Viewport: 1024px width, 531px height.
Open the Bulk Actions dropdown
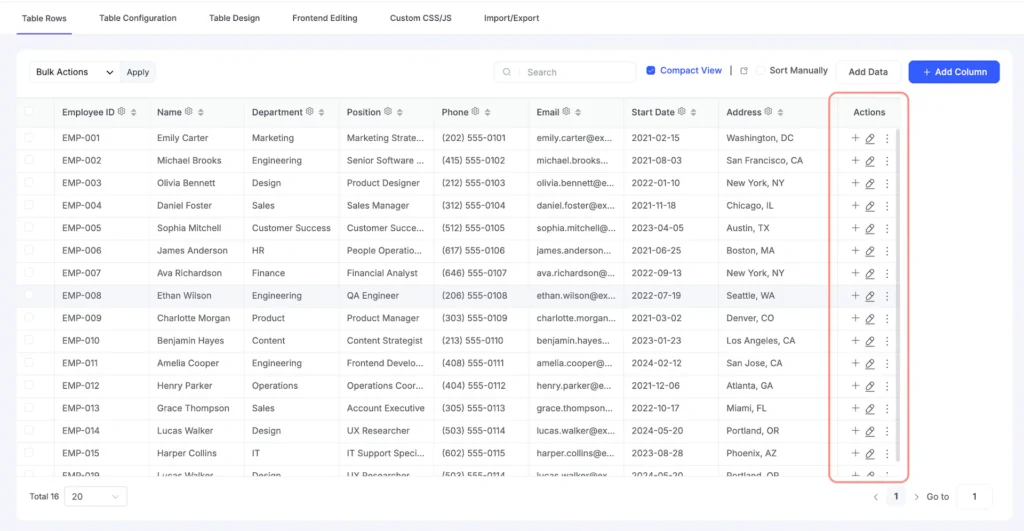[x=74, y=72]
